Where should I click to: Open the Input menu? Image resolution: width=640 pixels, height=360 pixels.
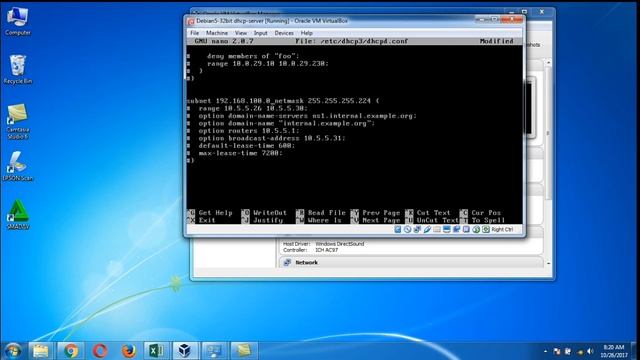tap(260, 33)
